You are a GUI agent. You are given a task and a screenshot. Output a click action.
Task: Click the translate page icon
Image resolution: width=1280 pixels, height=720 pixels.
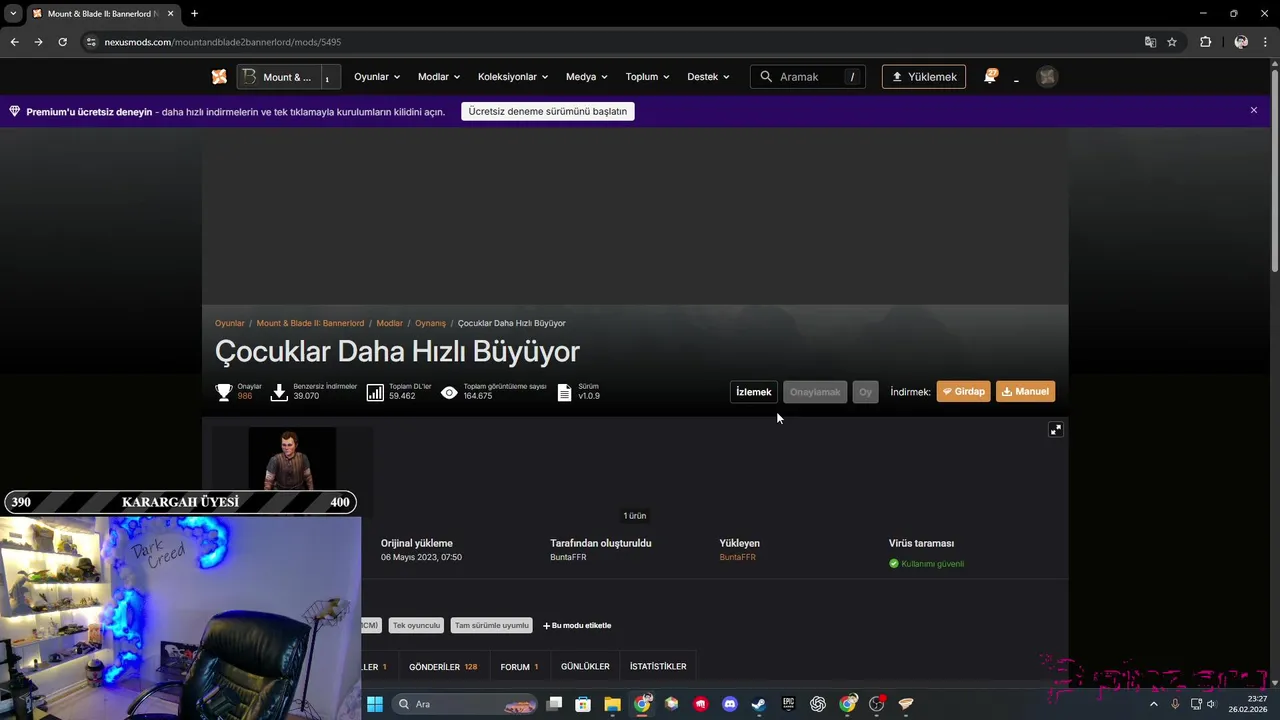[x=1150, y=42]
